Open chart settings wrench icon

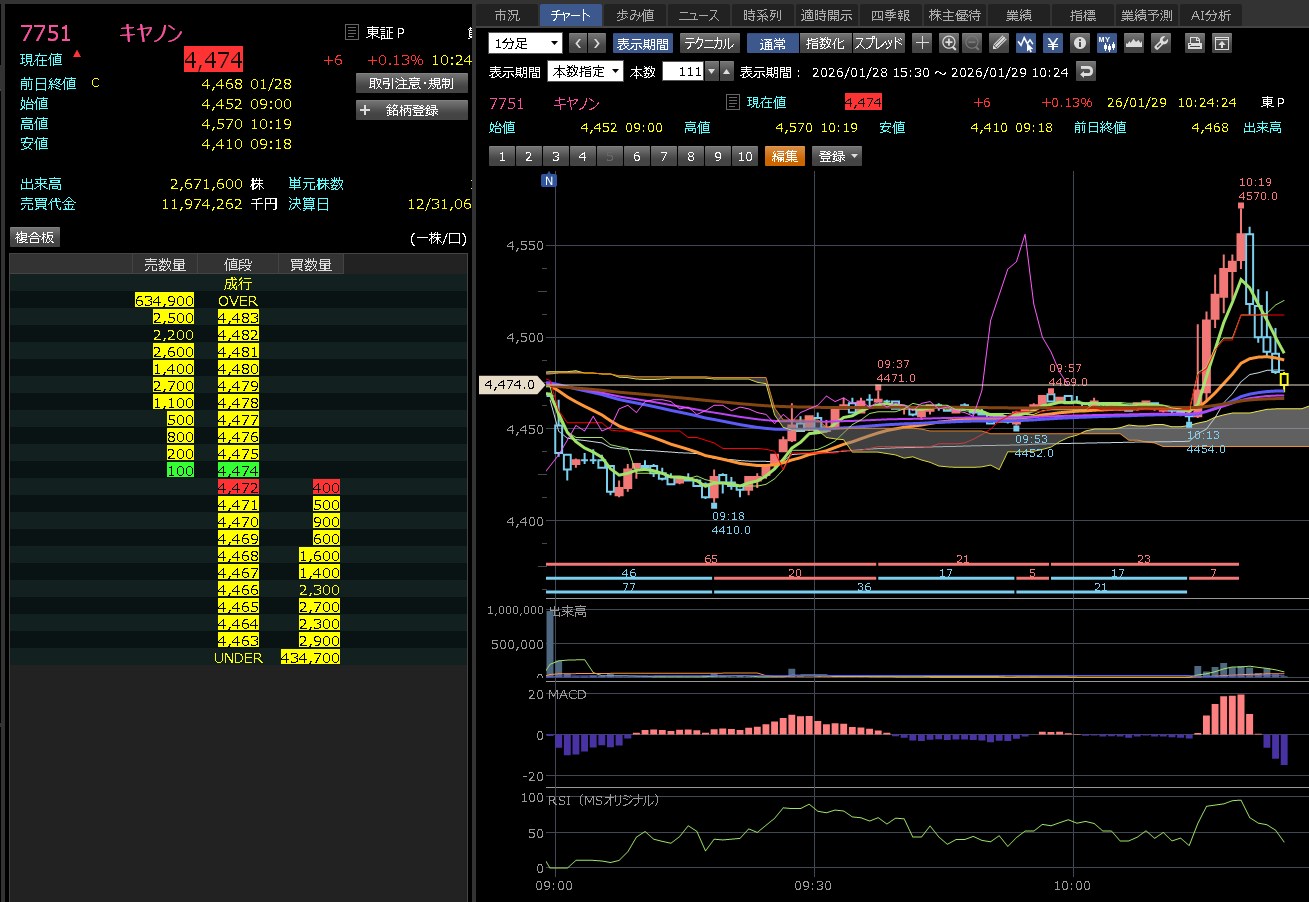(1161, 43)
